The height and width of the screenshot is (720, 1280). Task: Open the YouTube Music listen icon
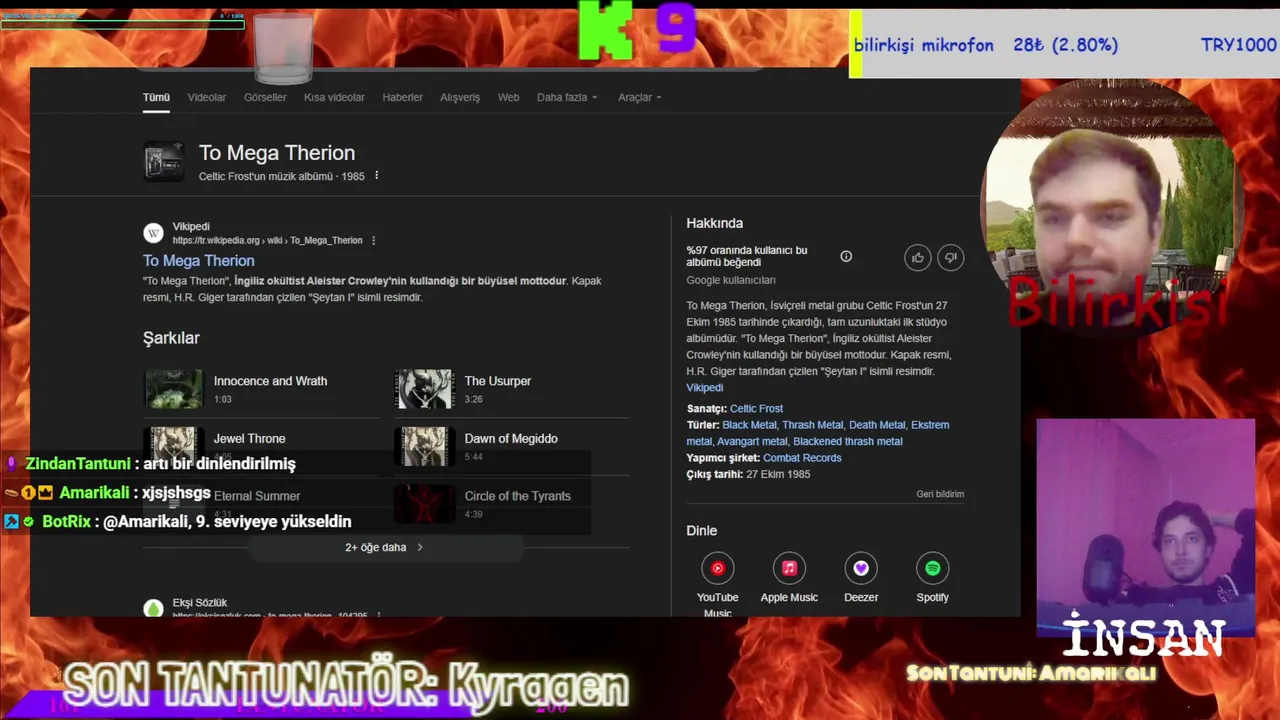[717, 568]
